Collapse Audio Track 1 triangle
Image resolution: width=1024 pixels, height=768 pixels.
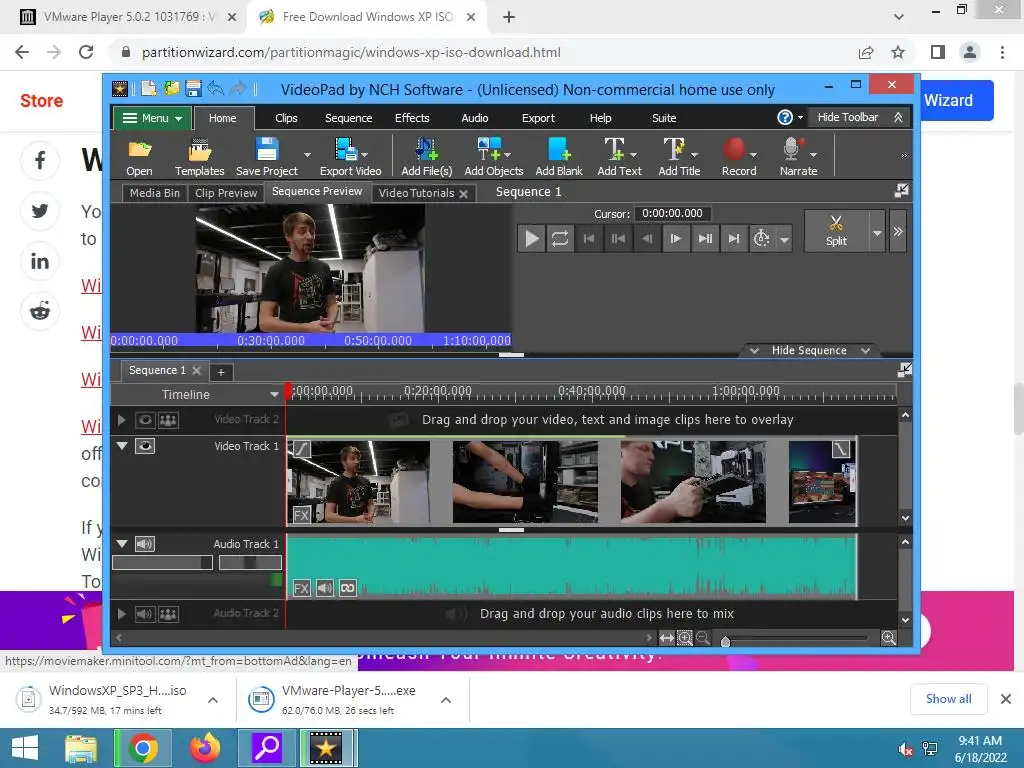tap(121, 543)
